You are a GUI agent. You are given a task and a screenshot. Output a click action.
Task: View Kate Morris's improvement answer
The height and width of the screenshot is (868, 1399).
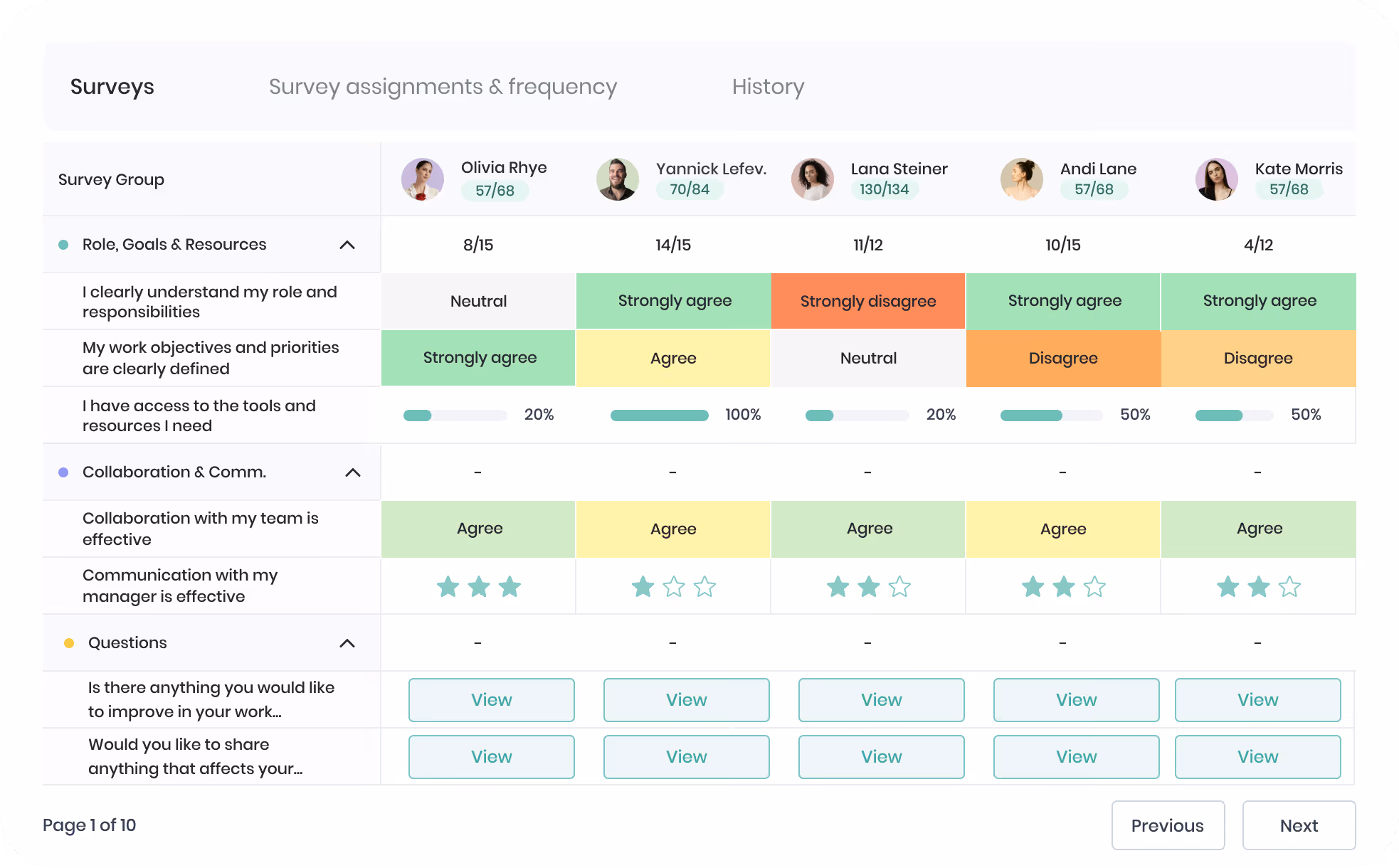(1258, 700)
